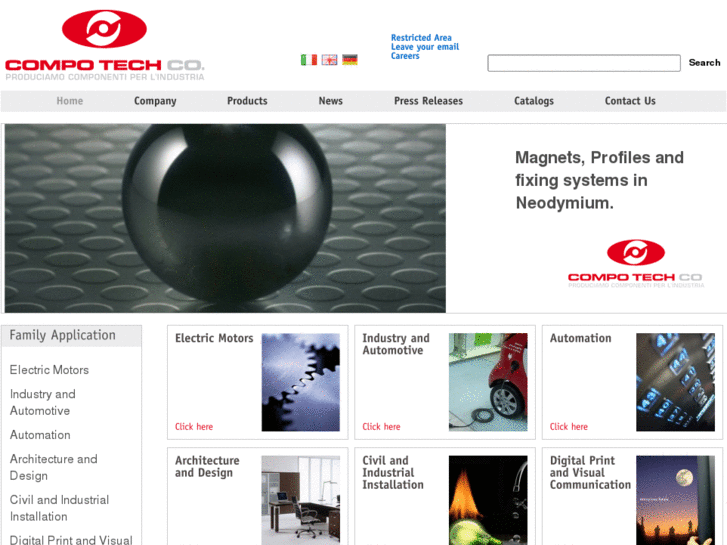Click Civil and Industrial Installation card title
The width and height of the screenshot is (727, 545).
click(393, 473)
